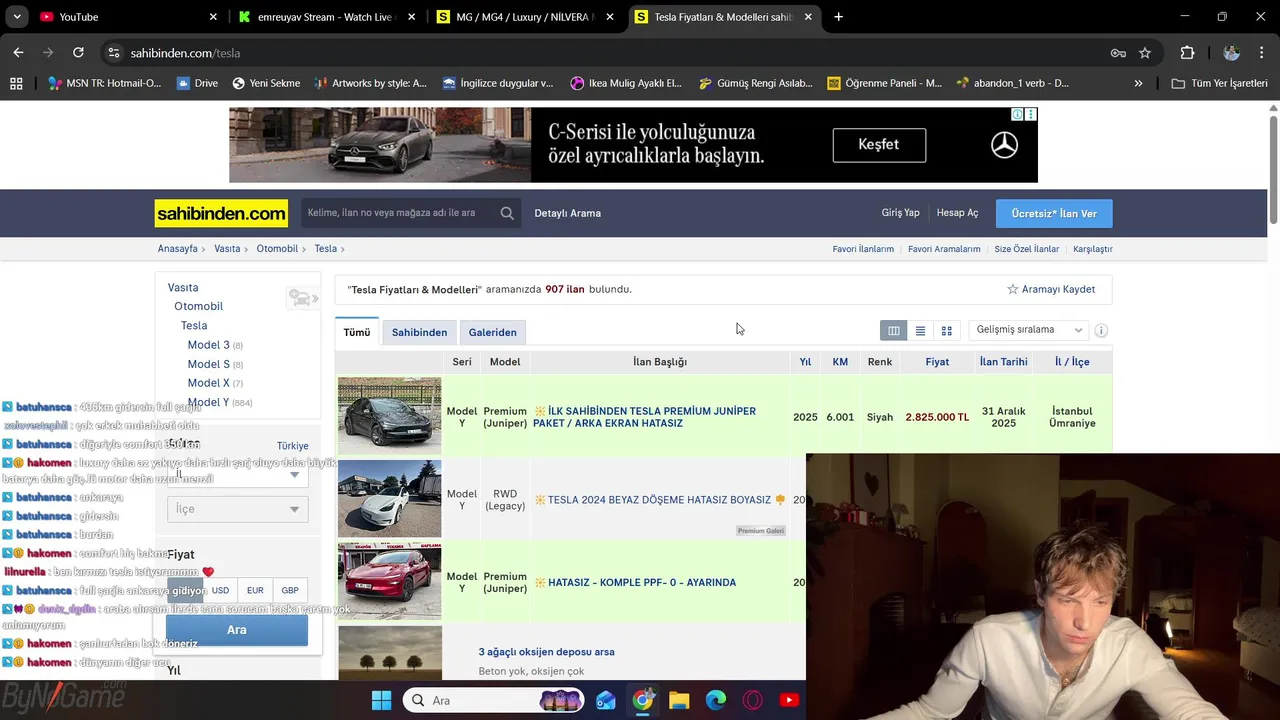Switch to grid gallery view icon
This screenshot has height=720, width=1280.
946,331
